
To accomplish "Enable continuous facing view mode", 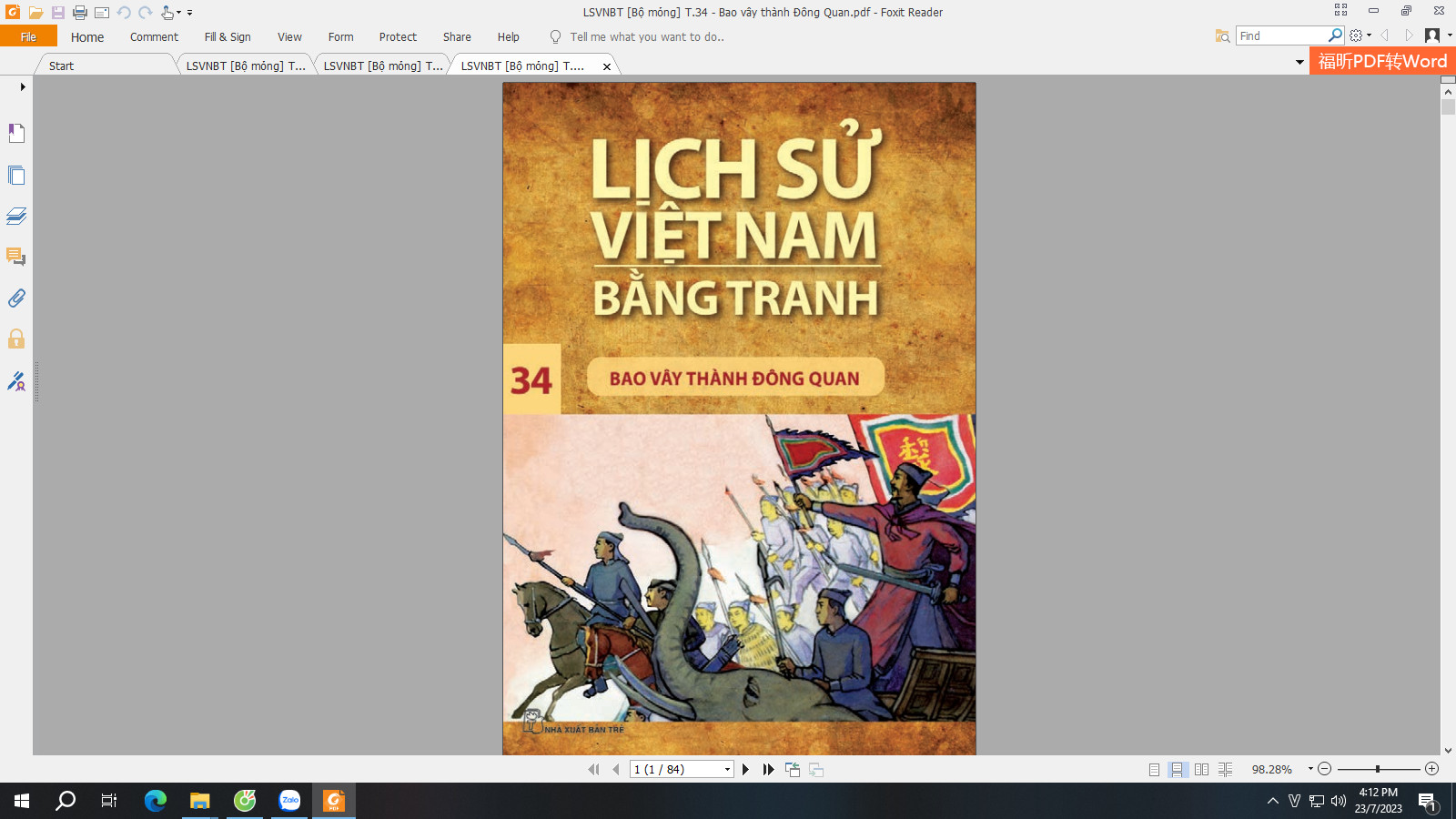I will point(1225,769).
